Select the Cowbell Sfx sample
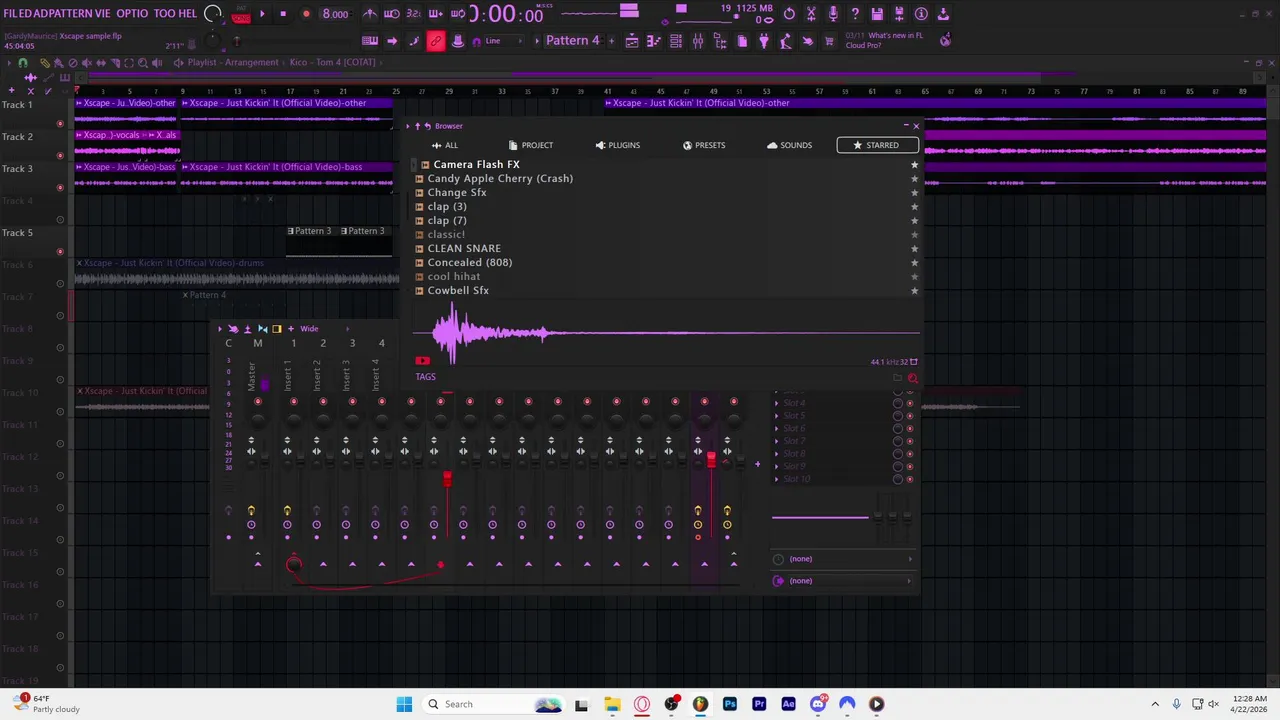The height and width of the screenshot is (720, 1280). [x=458, y=290]
